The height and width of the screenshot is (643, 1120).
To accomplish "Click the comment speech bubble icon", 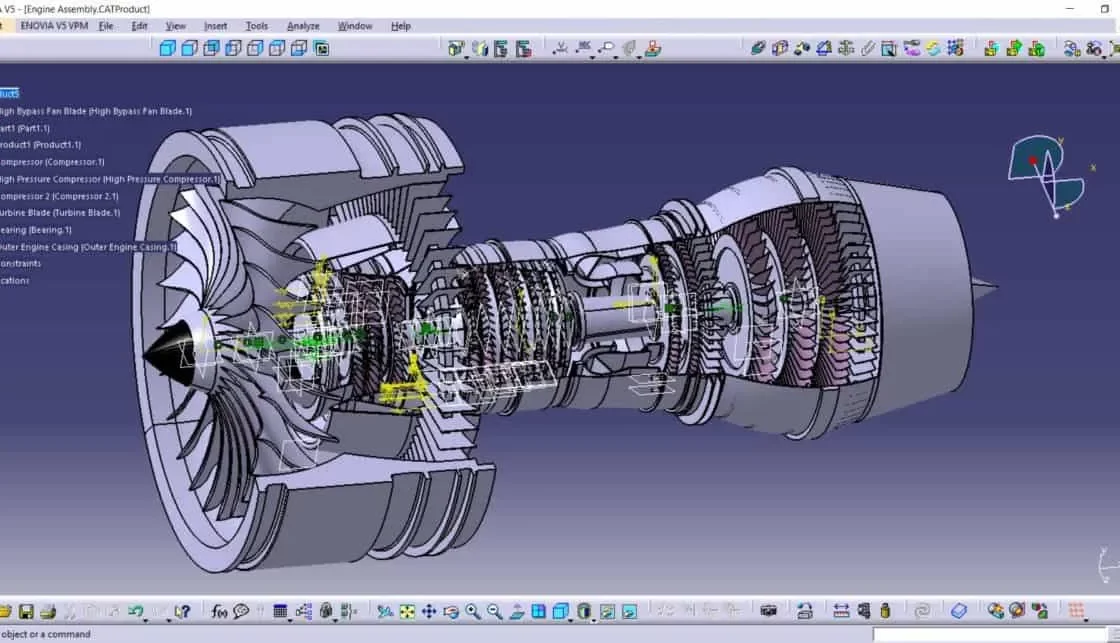I will 241,611.
